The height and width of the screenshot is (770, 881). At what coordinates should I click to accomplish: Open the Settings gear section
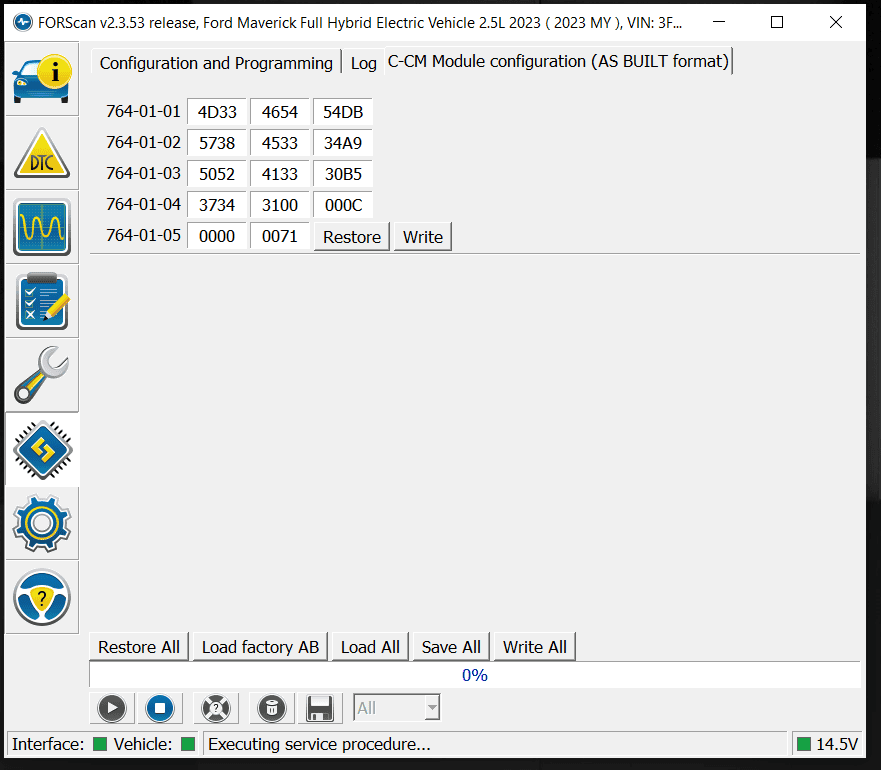coord(42,523)
